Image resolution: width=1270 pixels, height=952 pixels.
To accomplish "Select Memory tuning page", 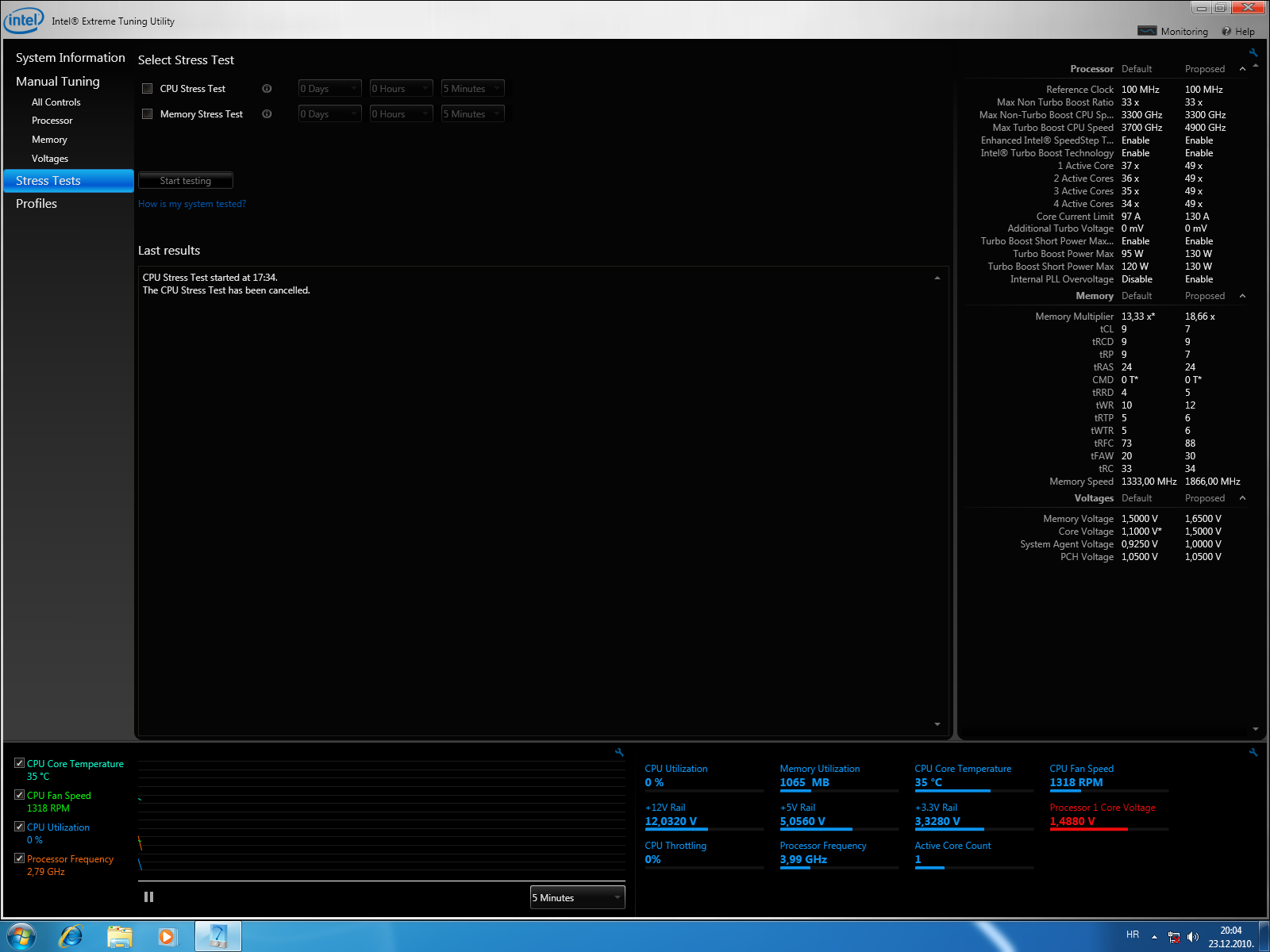I will coord(49,140).
